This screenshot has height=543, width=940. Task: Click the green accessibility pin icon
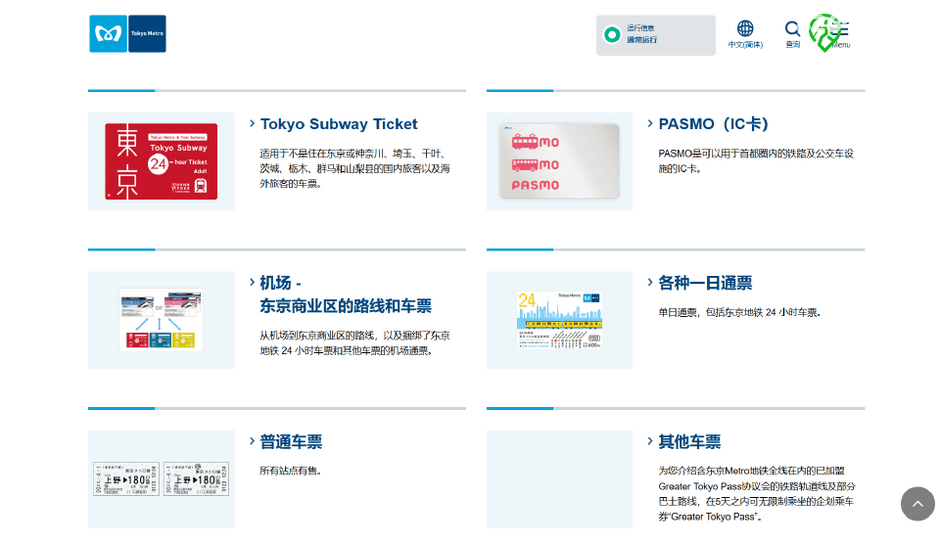(823, 34)
